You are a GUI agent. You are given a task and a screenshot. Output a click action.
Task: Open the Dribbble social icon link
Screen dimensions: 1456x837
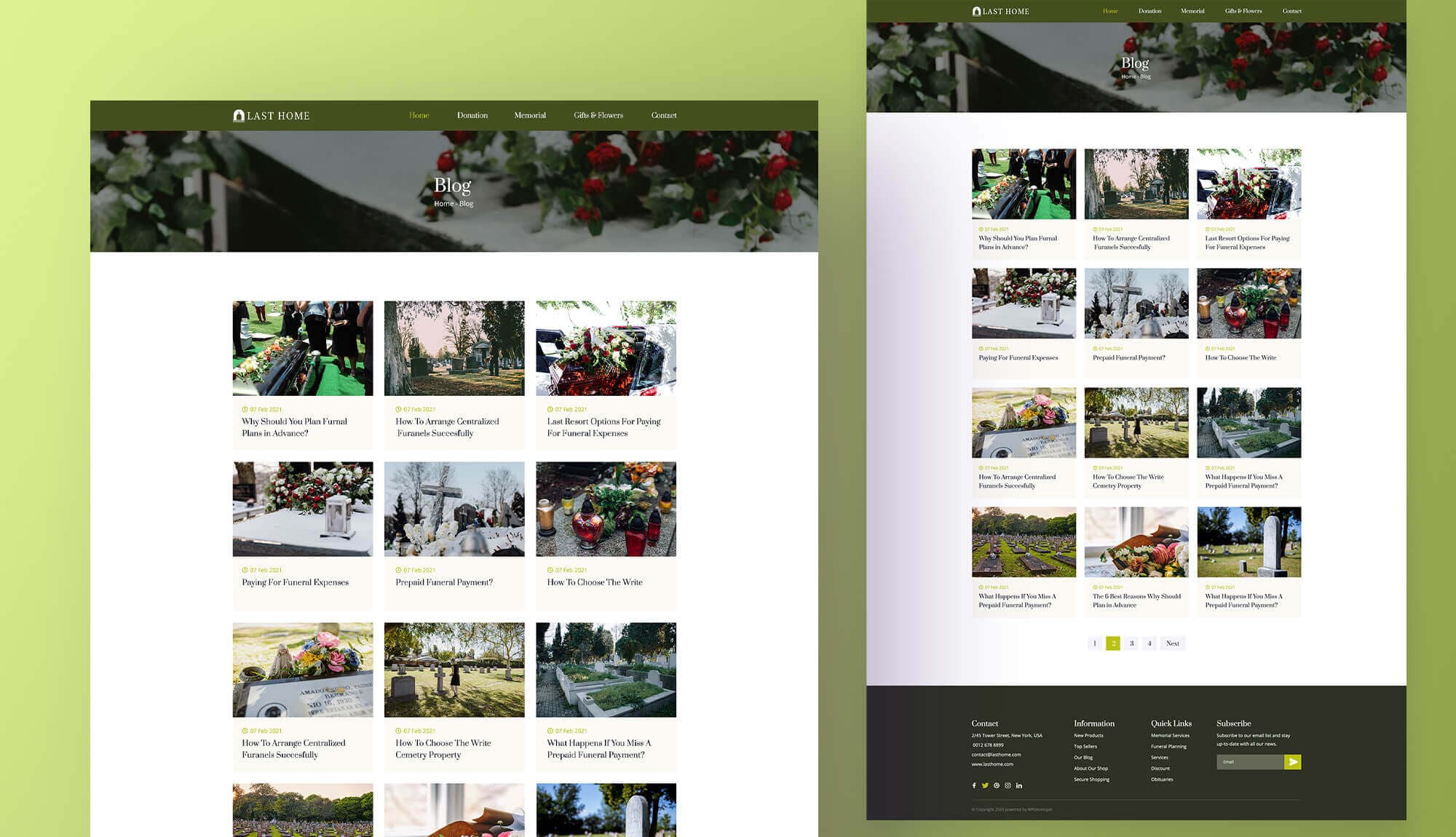pos(997,785)
